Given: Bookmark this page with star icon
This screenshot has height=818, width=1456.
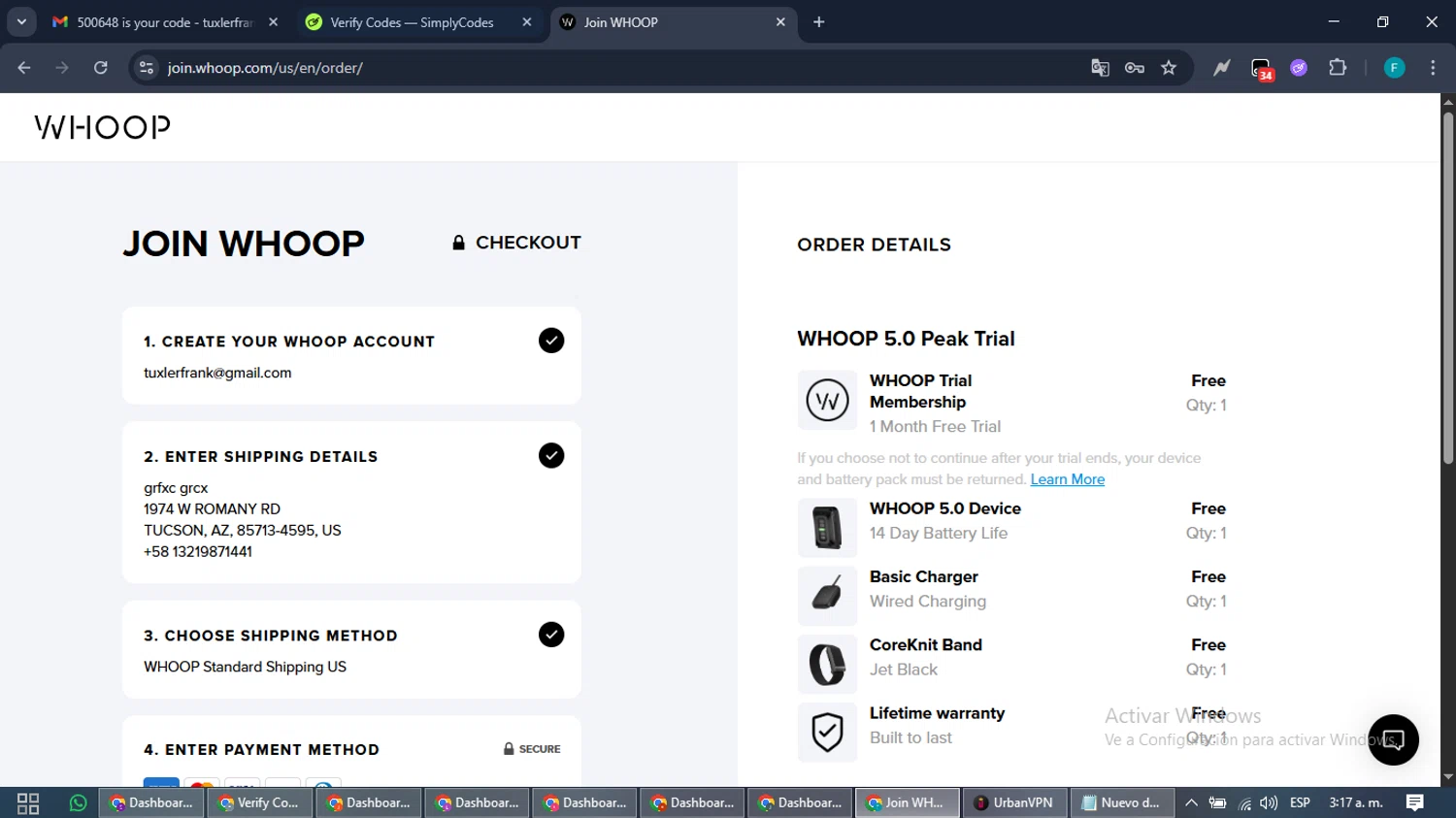Looking at the screenshot, I should click(x=1169, y=68).
